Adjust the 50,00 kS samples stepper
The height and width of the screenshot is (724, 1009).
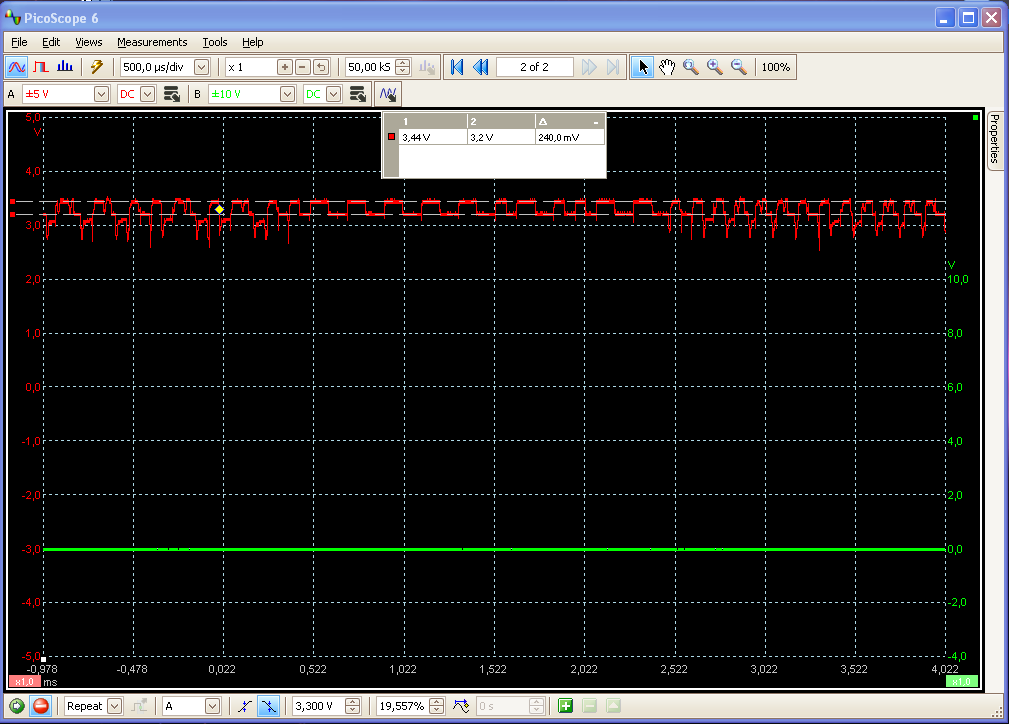click(403, 67)
